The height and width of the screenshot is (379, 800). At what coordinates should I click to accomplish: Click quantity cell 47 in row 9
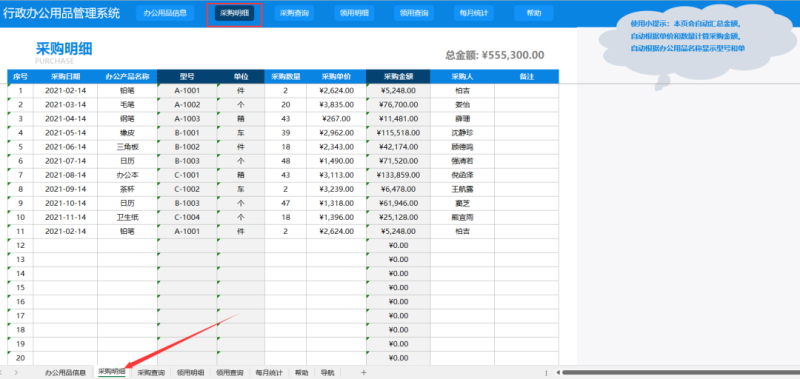285,203
